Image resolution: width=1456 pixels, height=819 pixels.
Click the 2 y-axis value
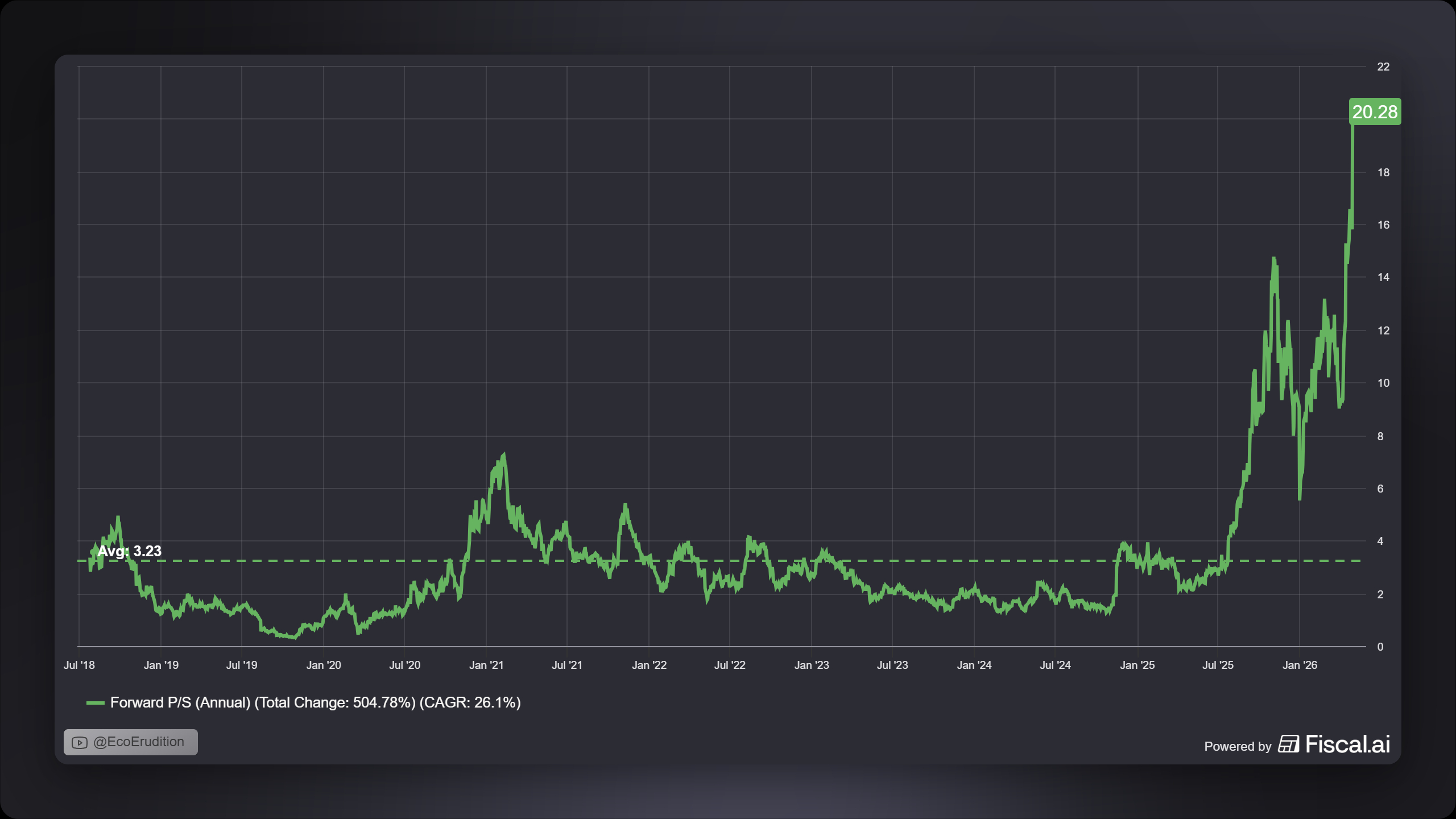(x=1380, y=594)
